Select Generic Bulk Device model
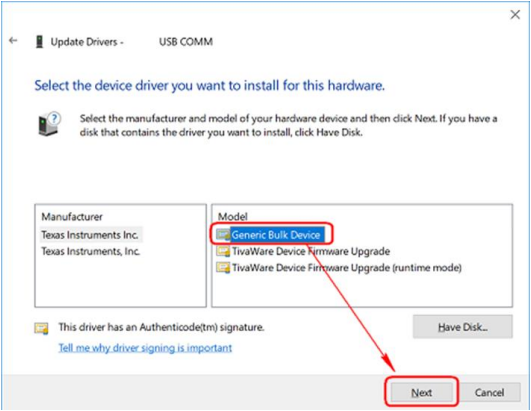The height and width of the screenshot is (411, 531). [x=276, y=235]
